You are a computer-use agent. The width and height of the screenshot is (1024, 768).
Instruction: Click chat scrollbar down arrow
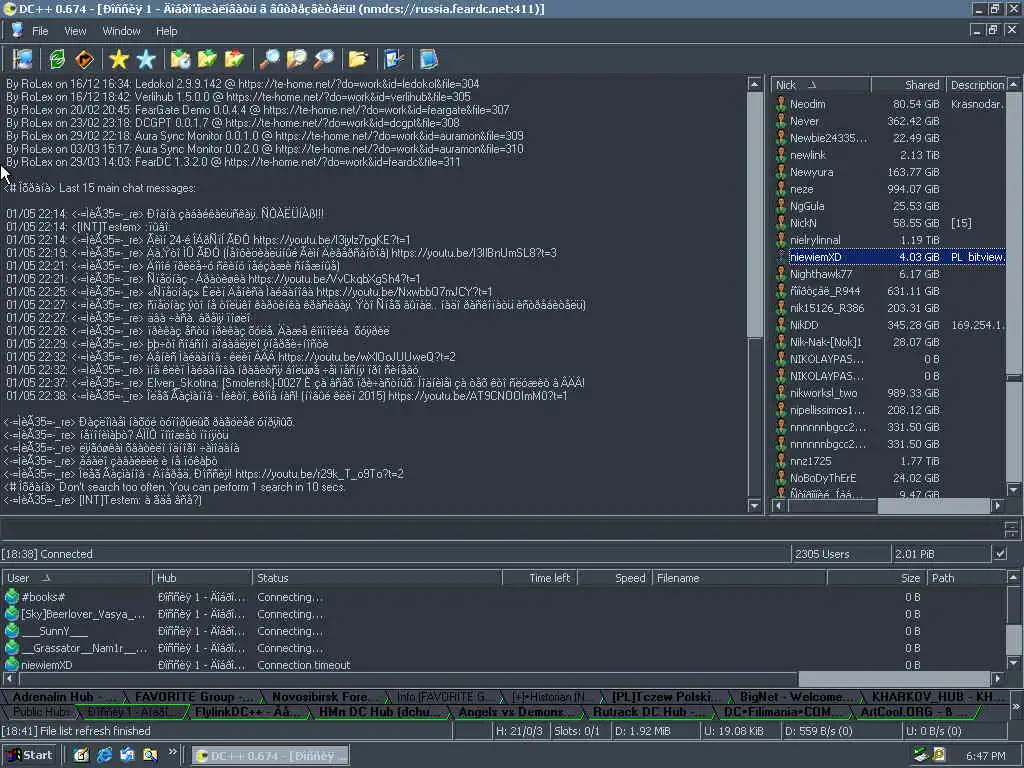pyautogui.click(x=754, y=505)
